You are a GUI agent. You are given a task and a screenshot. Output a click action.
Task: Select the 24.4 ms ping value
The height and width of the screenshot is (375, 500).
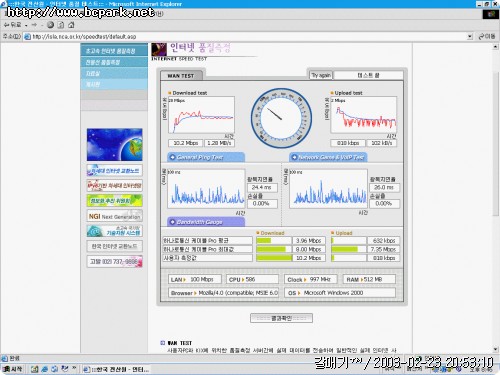click(262, 188)
